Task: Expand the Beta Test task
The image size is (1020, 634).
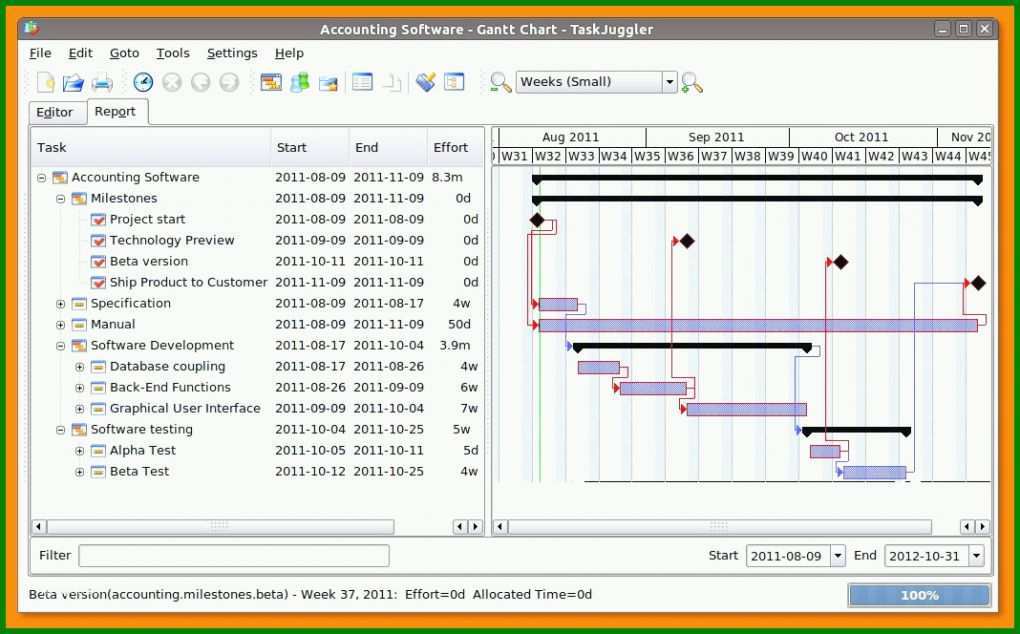Action: (79, 472)
